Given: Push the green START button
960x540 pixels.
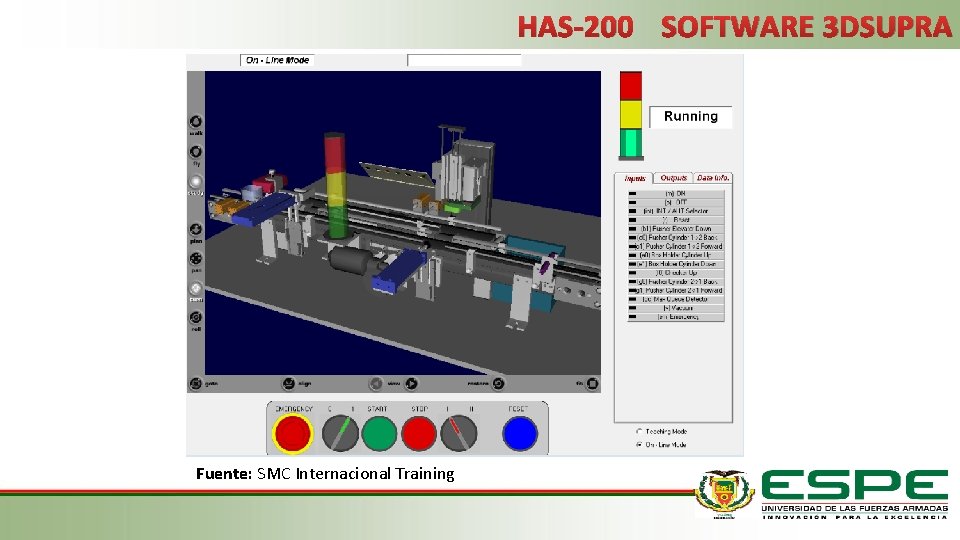Looking at the screenshot, I should tap(379, 433).
